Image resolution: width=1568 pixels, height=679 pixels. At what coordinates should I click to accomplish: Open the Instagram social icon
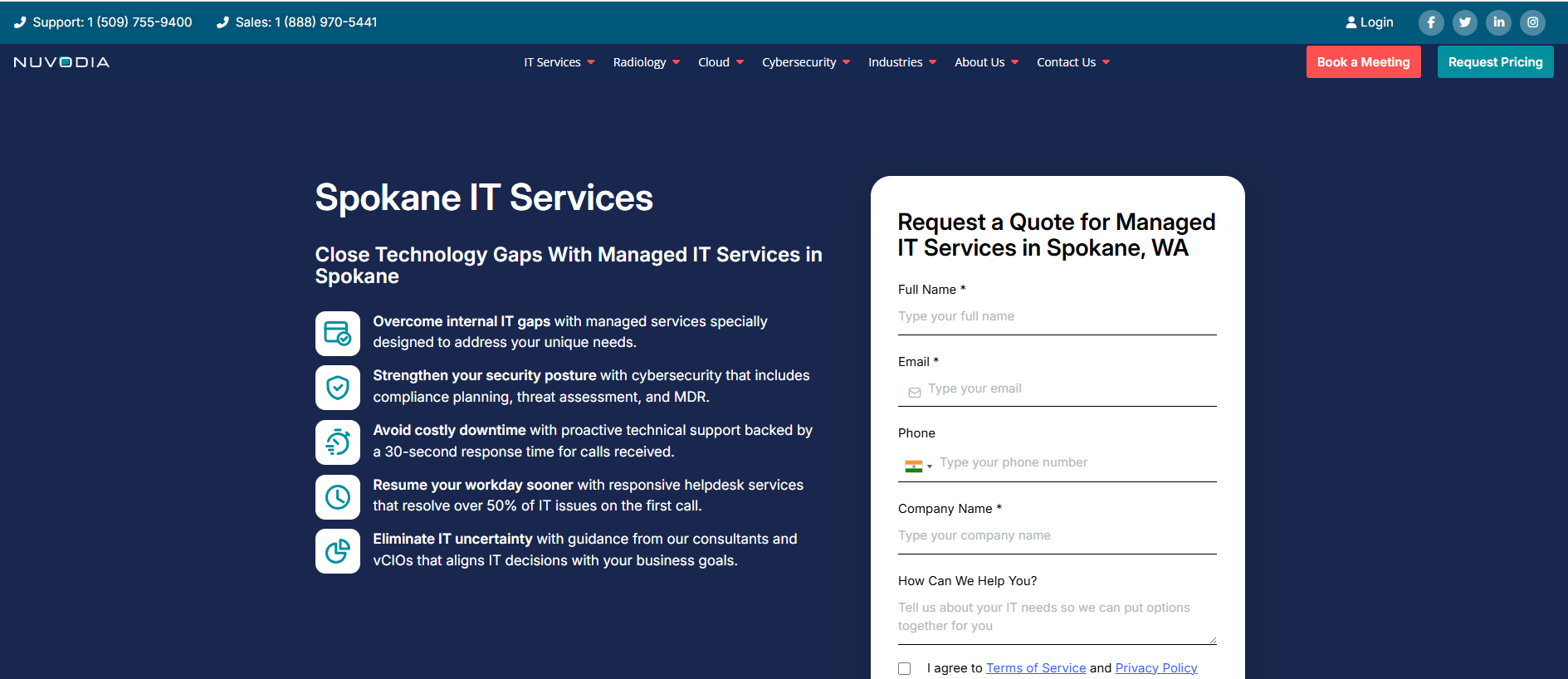[x=1533, y=22]
